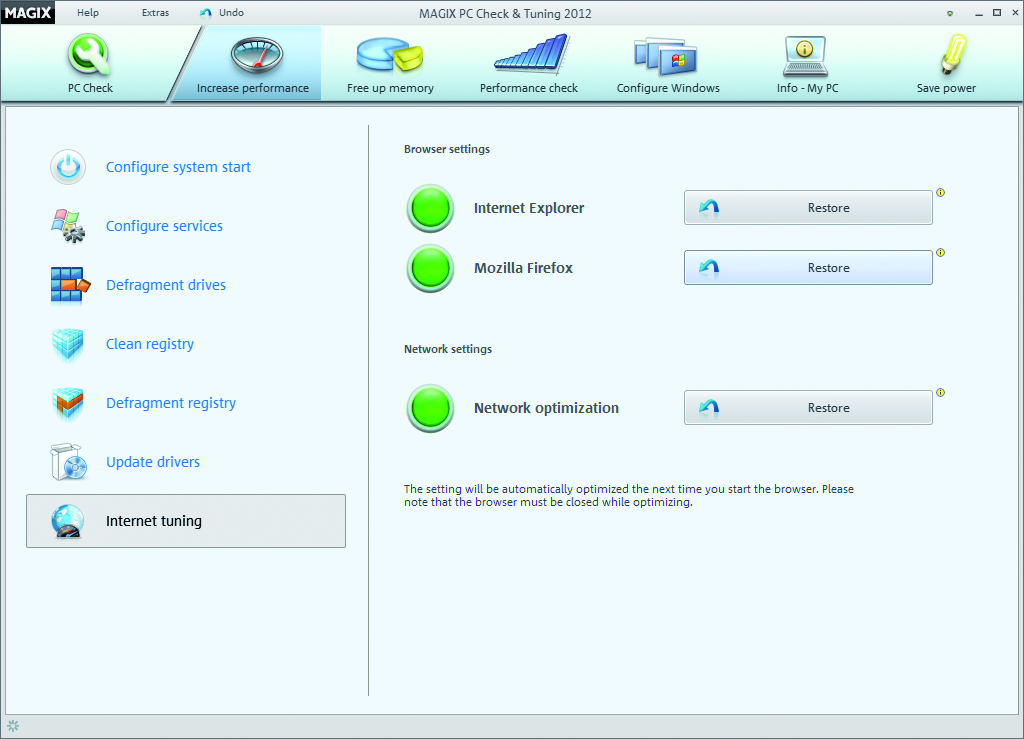1024x739 pixels.
Task: Select the Internet tuning sidebar entry
Action: (186, 521)
